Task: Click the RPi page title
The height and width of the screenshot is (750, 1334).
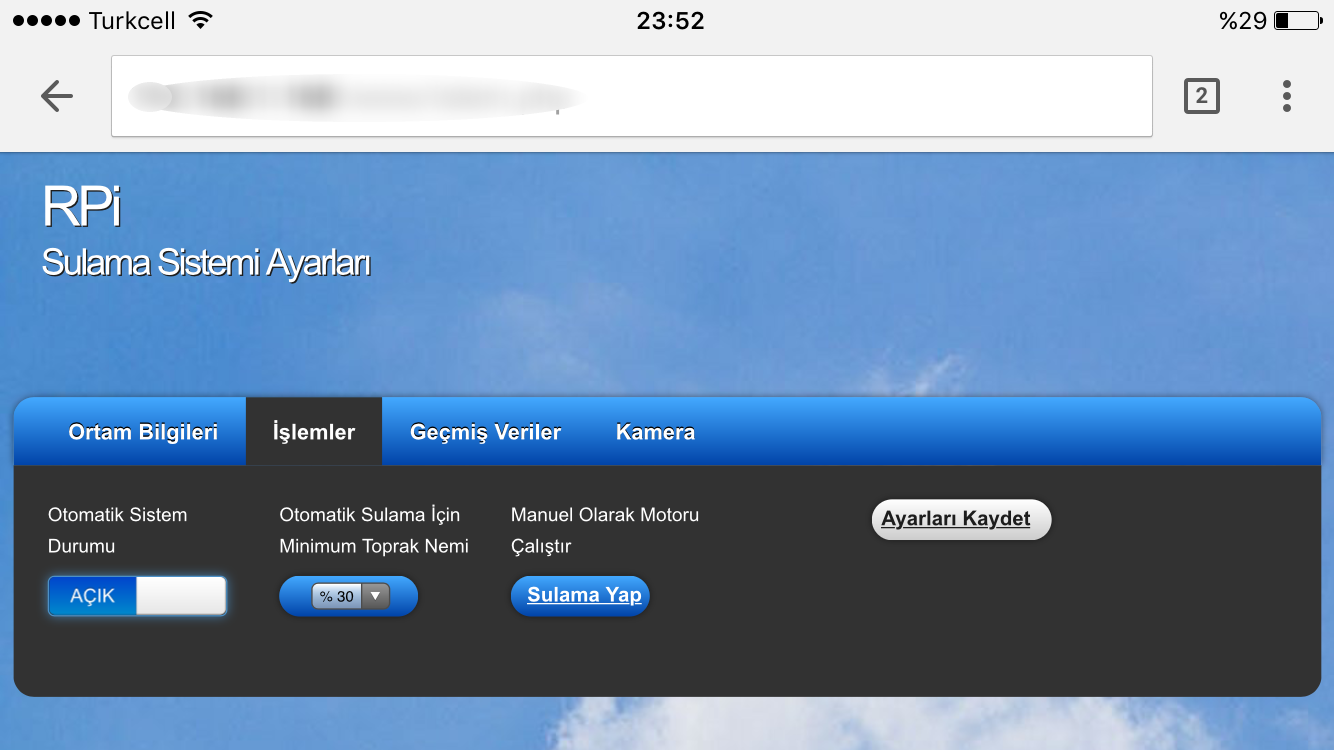Action: [x=81, y=208]
